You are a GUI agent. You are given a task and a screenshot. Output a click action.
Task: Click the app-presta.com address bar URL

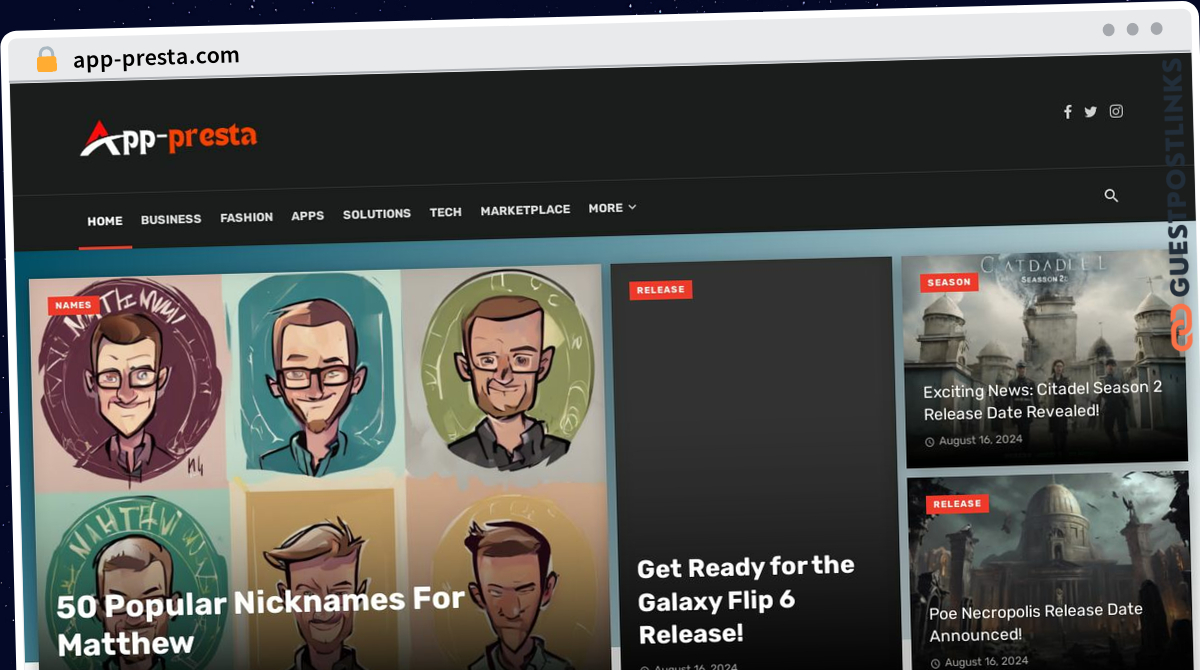(156, 58)
